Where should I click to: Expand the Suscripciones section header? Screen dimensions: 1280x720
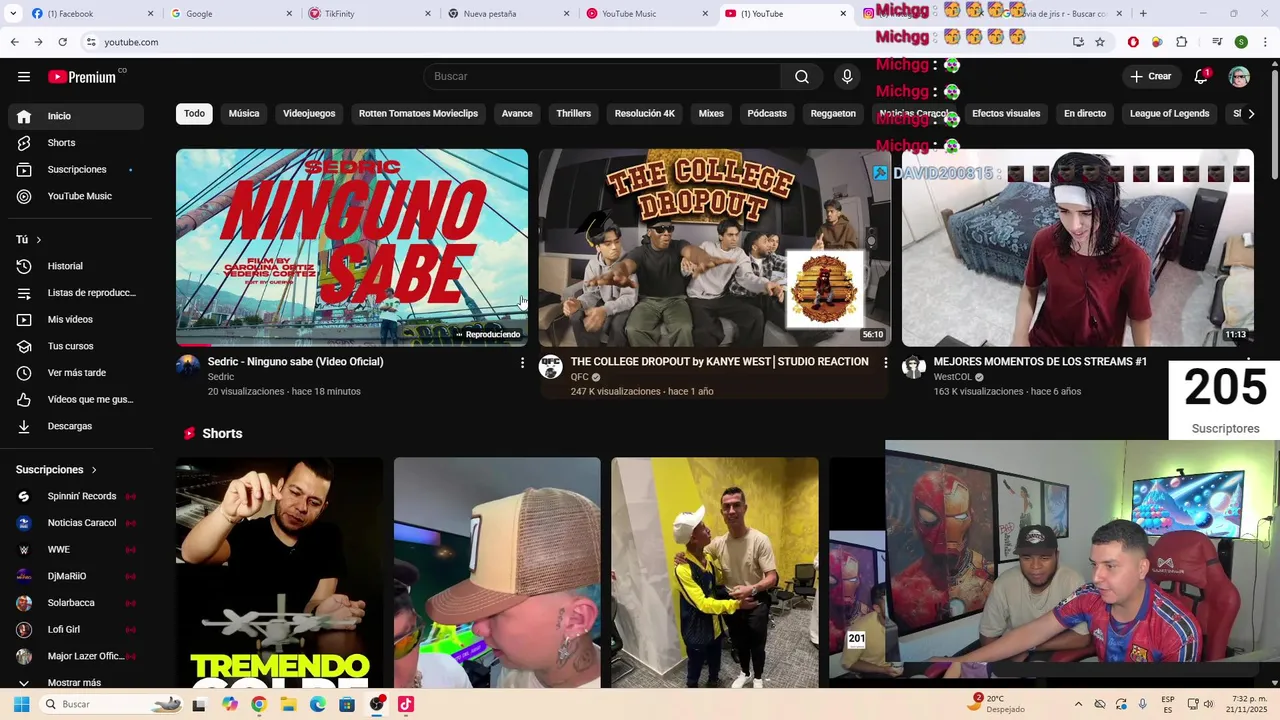click(x=57, y=470)
